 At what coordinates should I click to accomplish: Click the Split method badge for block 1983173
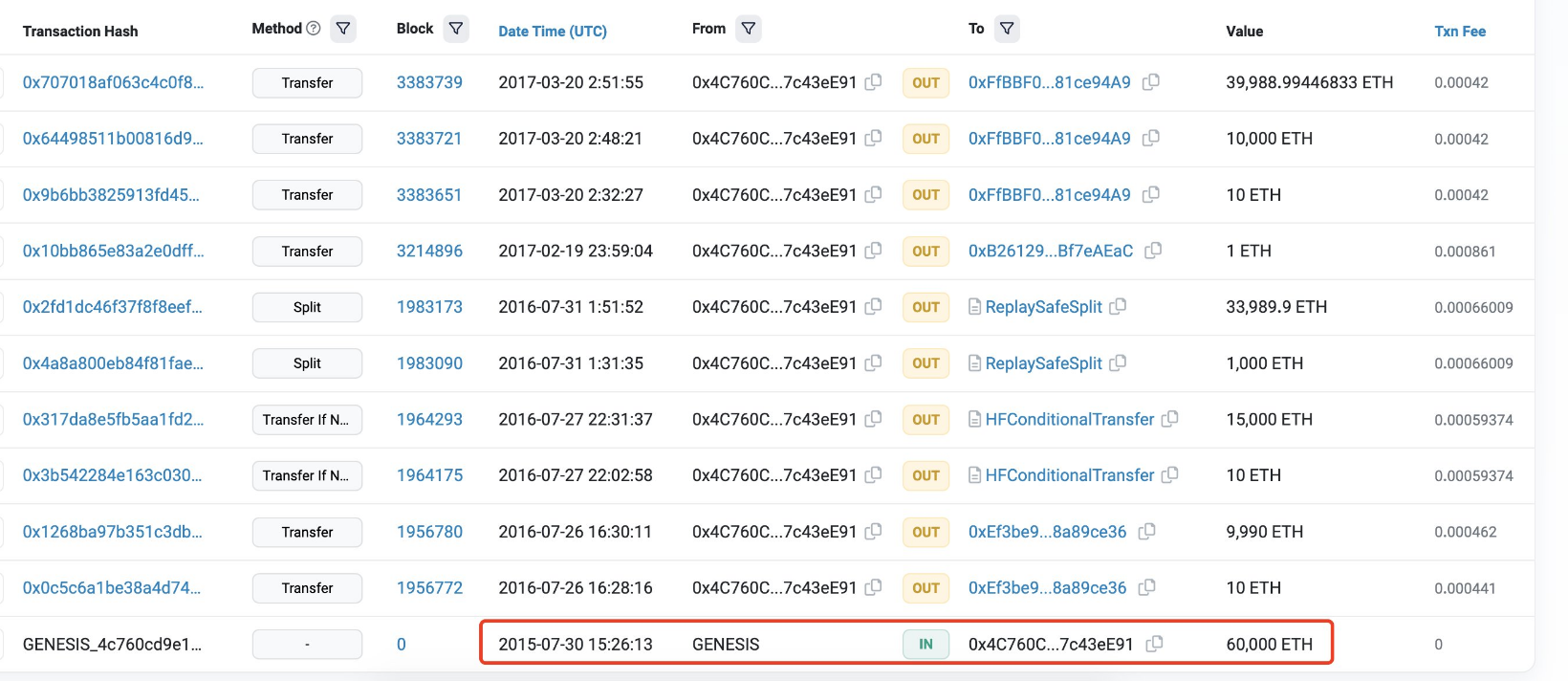(307, 307)
